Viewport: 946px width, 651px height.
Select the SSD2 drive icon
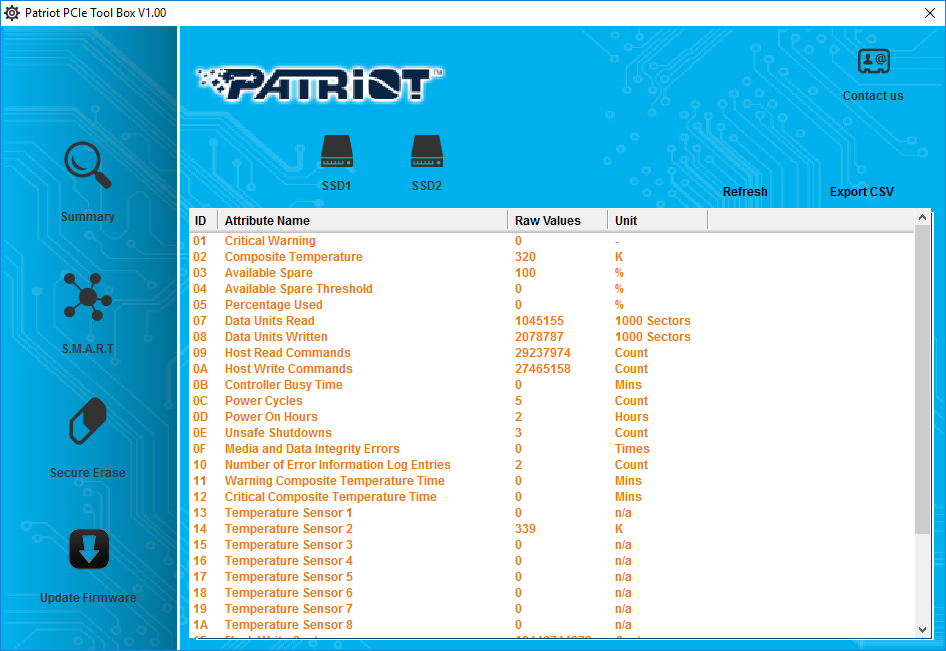coord(427,151)
